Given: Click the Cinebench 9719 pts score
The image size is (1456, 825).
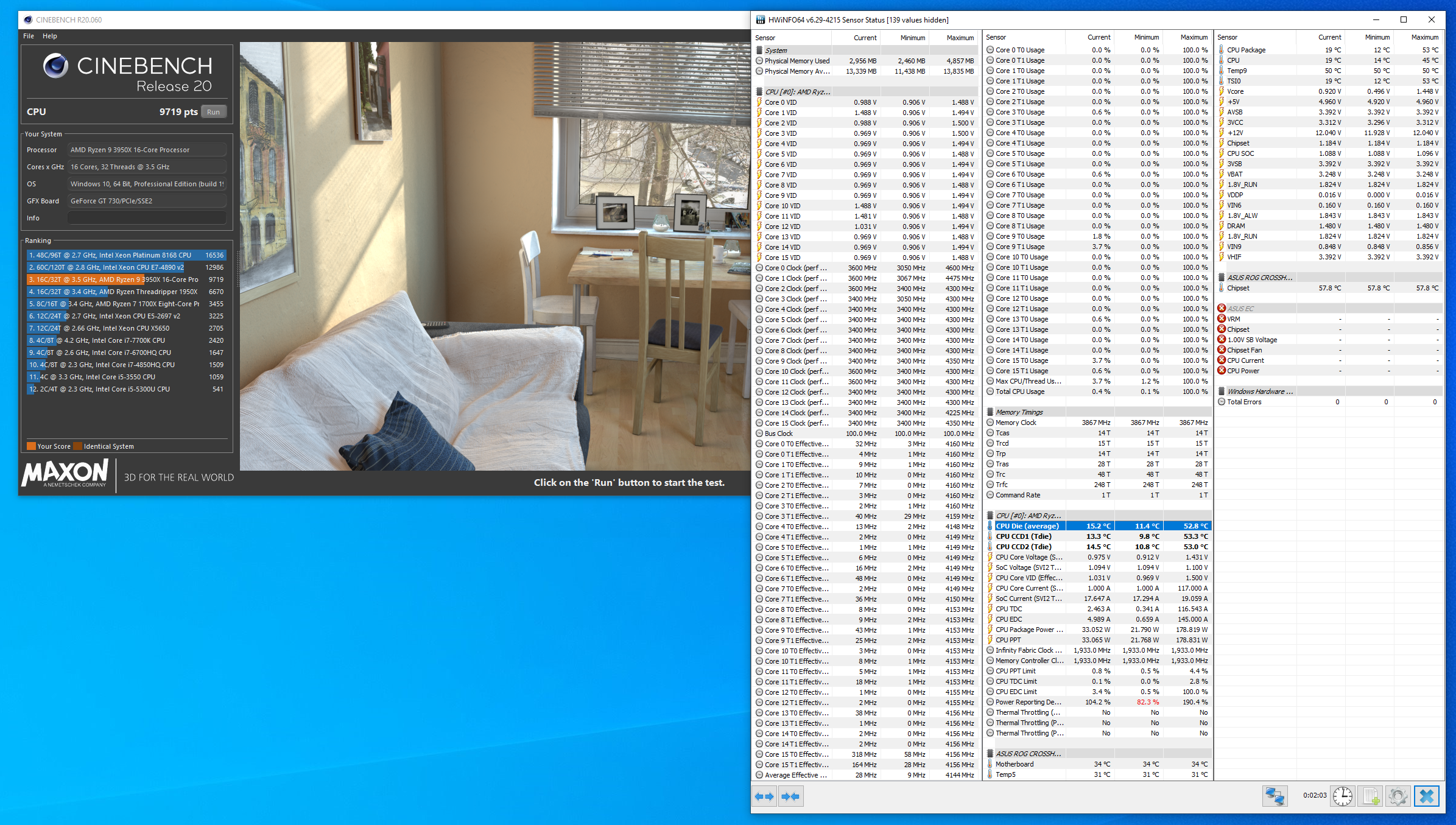Looking at the screenshot, I should [x=178, y=112].
